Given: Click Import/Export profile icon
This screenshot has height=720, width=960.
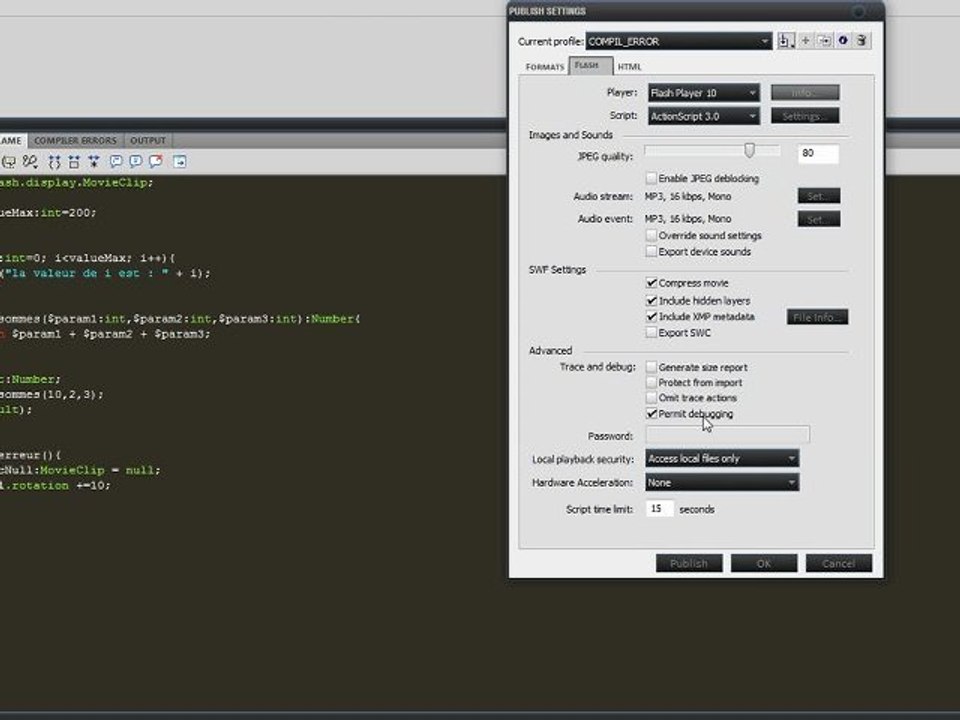Looking at the screenshot, I should click(x=786, y=41).
